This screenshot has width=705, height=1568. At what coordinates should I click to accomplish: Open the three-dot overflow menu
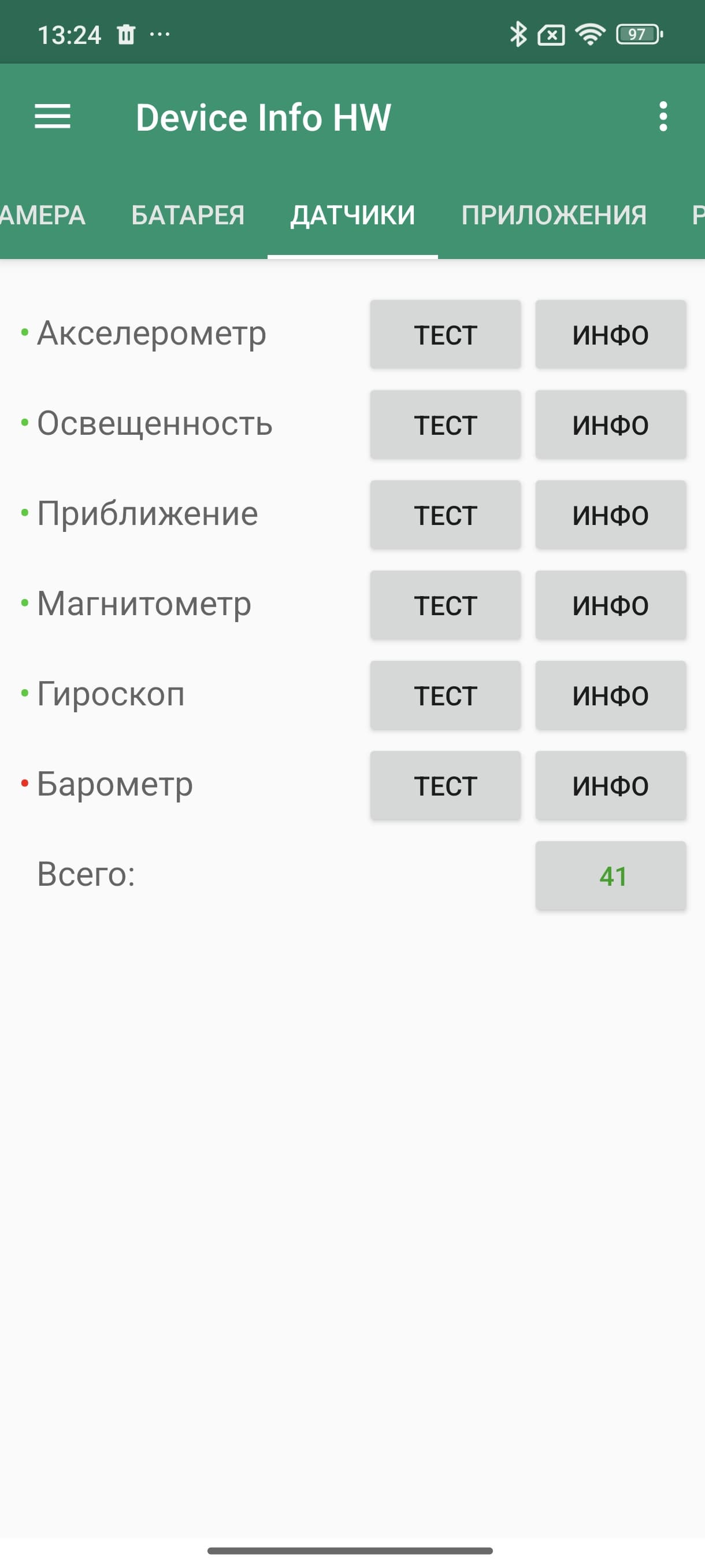click(x=663, y=116)
